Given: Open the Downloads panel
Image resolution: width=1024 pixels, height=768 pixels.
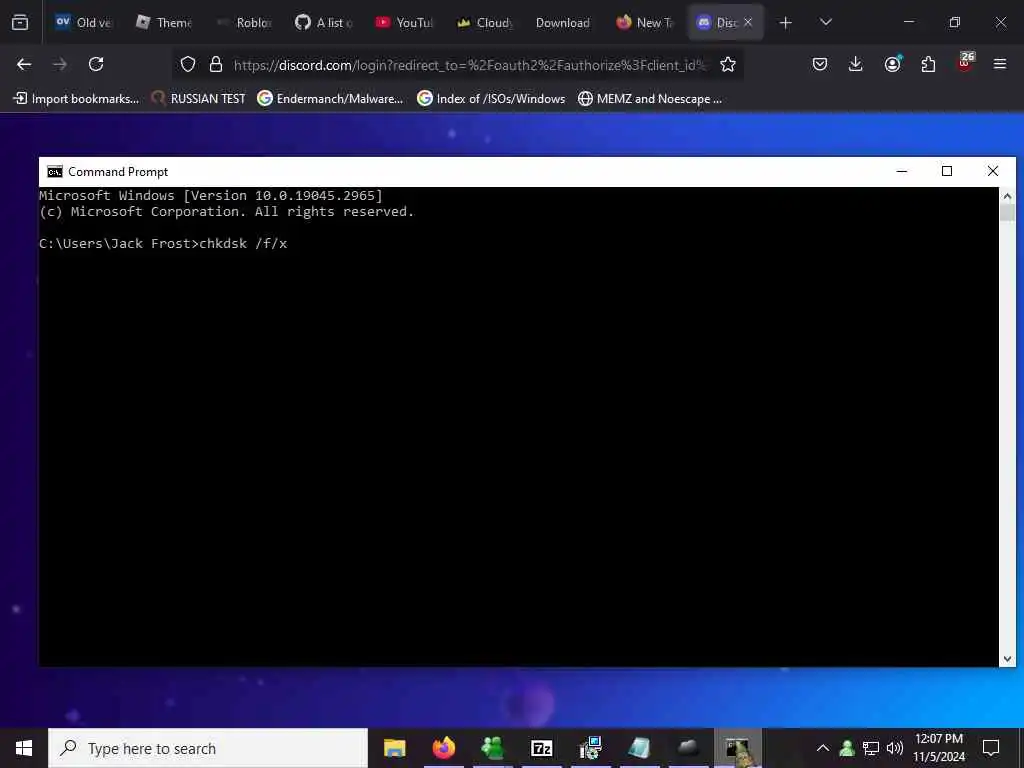Looking at the screenshot, I should [x=856, y=64].
